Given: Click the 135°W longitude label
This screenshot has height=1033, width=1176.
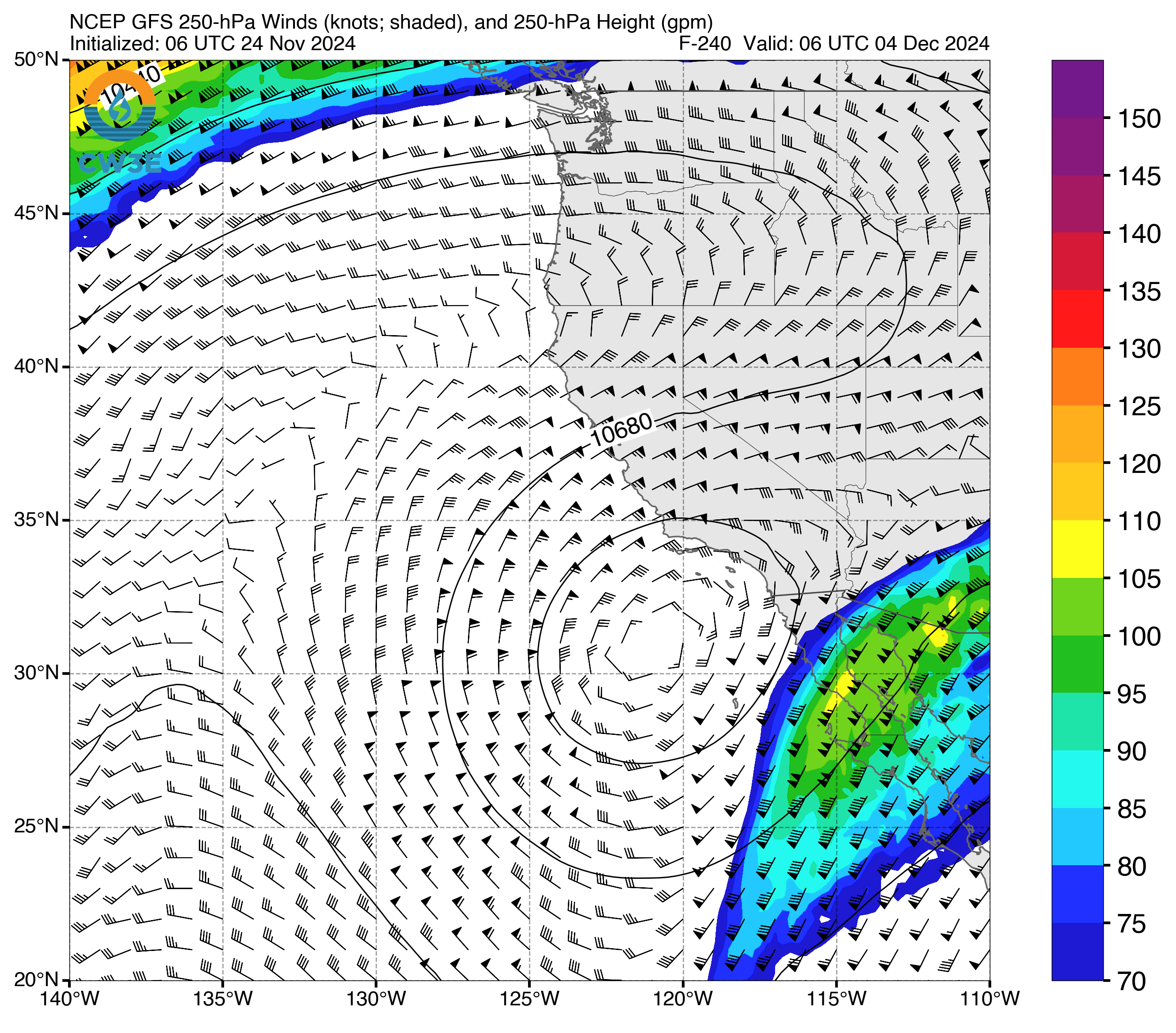Looking at the screenshot, I should coord(223,999).
